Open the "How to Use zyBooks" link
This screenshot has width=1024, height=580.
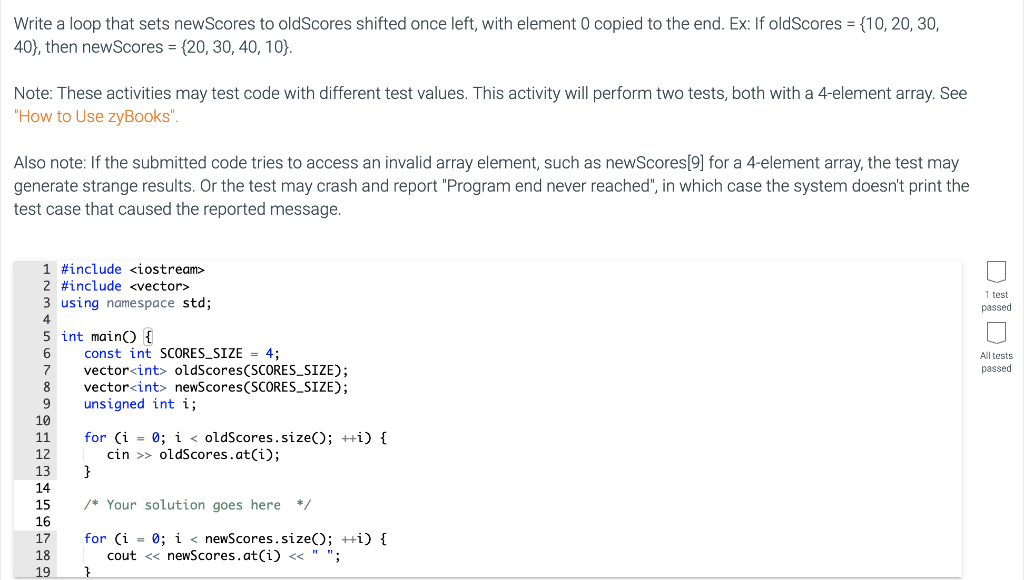tap(96, 116)
